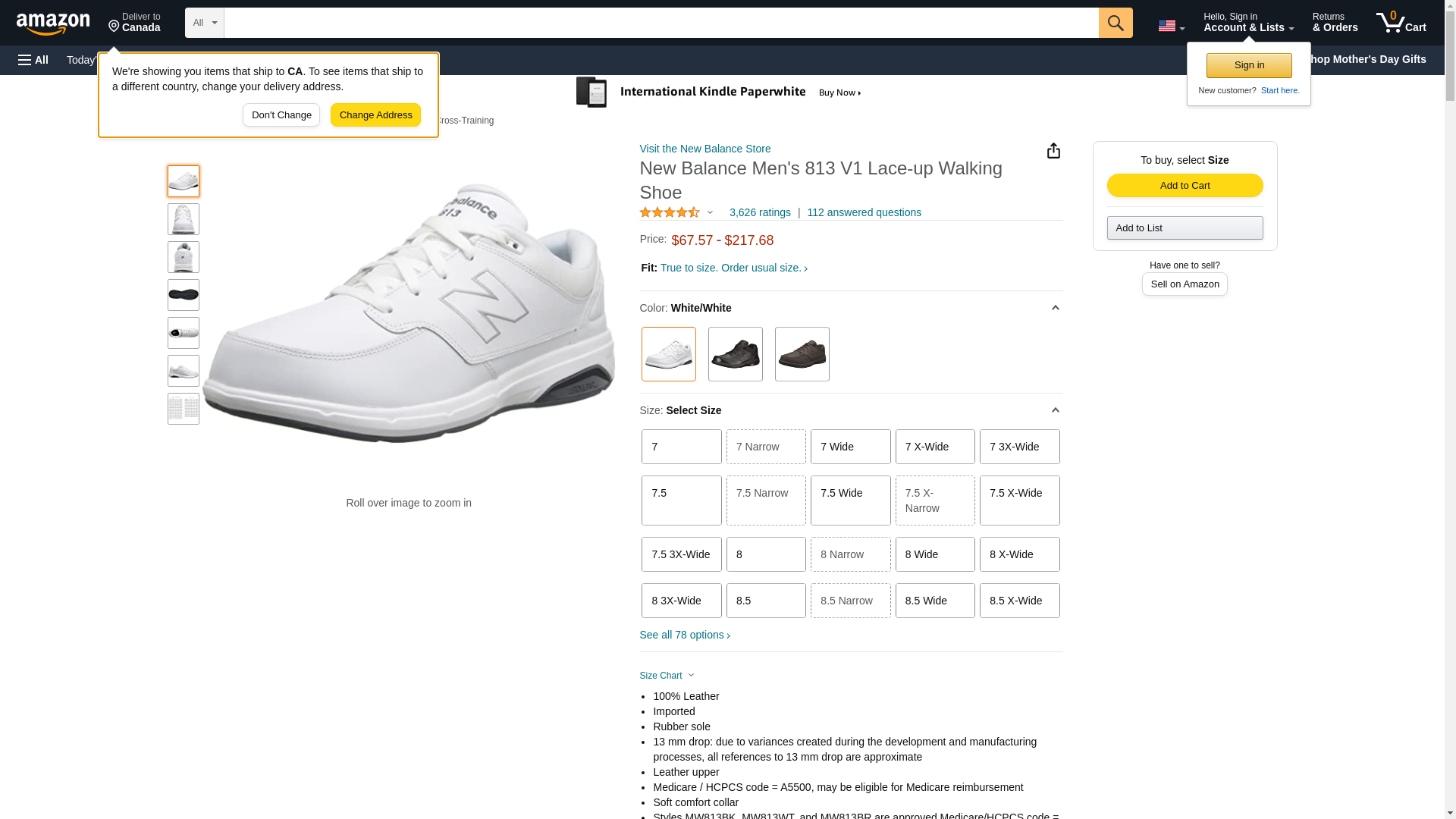This screenshot has height=819, width=1456.
Task: Click the magnifying glass search button
Action: (1115, 23)
